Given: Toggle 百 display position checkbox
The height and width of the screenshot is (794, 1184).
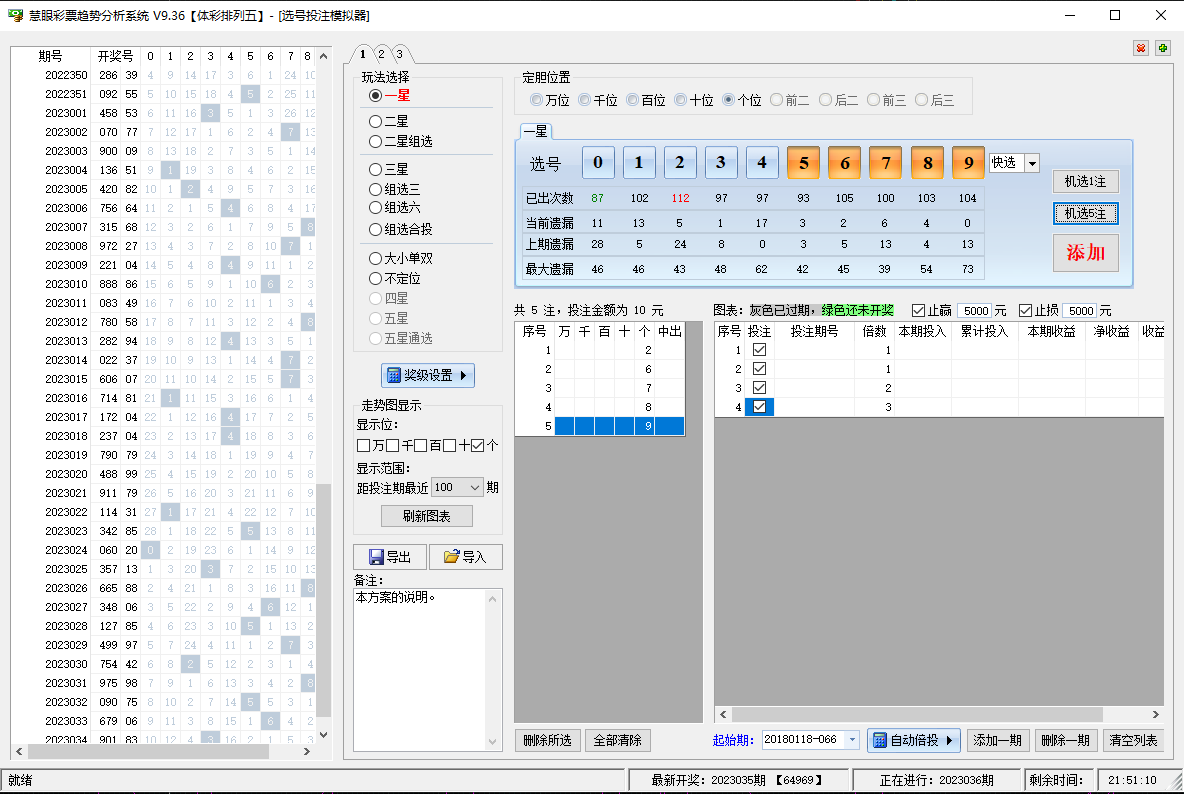Looking at the screenshot, I should (421, 446).
